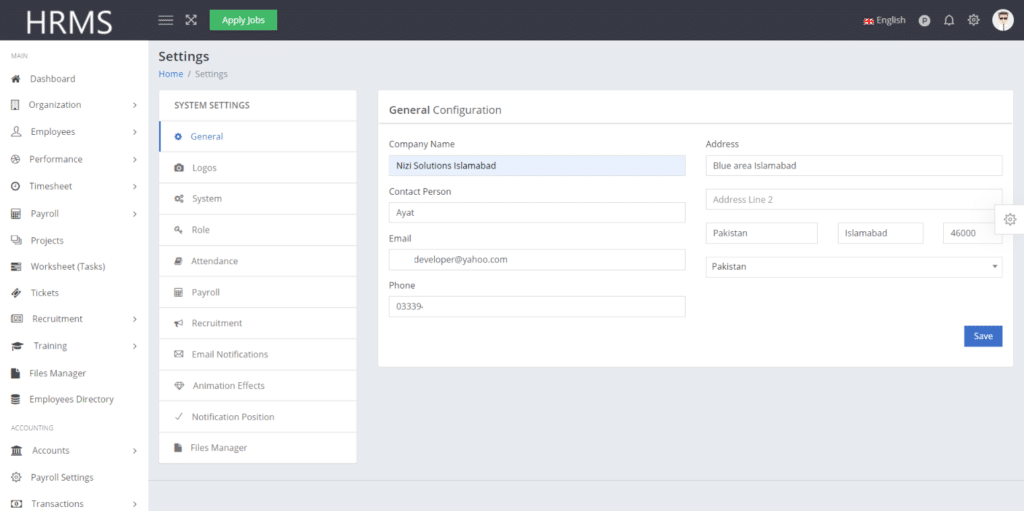The image size is (1024, 511).
Task: Expand the Organization submenu chevron
Action: [135, 105]
